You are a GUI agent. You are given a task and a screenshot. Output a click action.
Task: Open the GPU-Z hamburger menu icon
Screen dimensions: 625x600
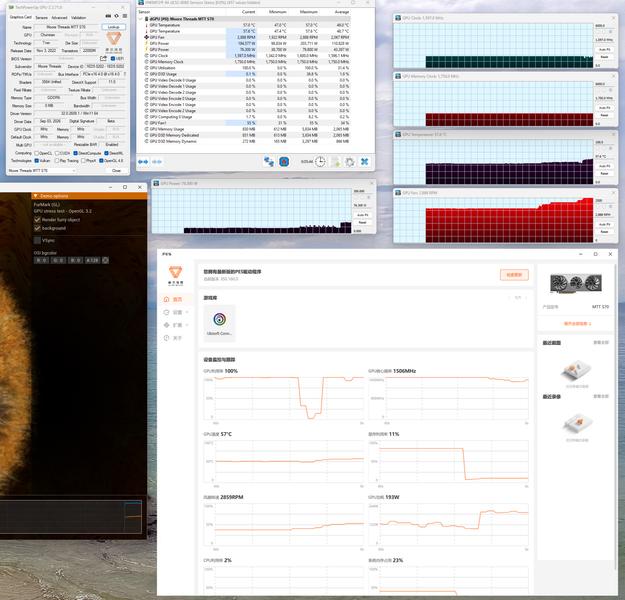point(125,16)
